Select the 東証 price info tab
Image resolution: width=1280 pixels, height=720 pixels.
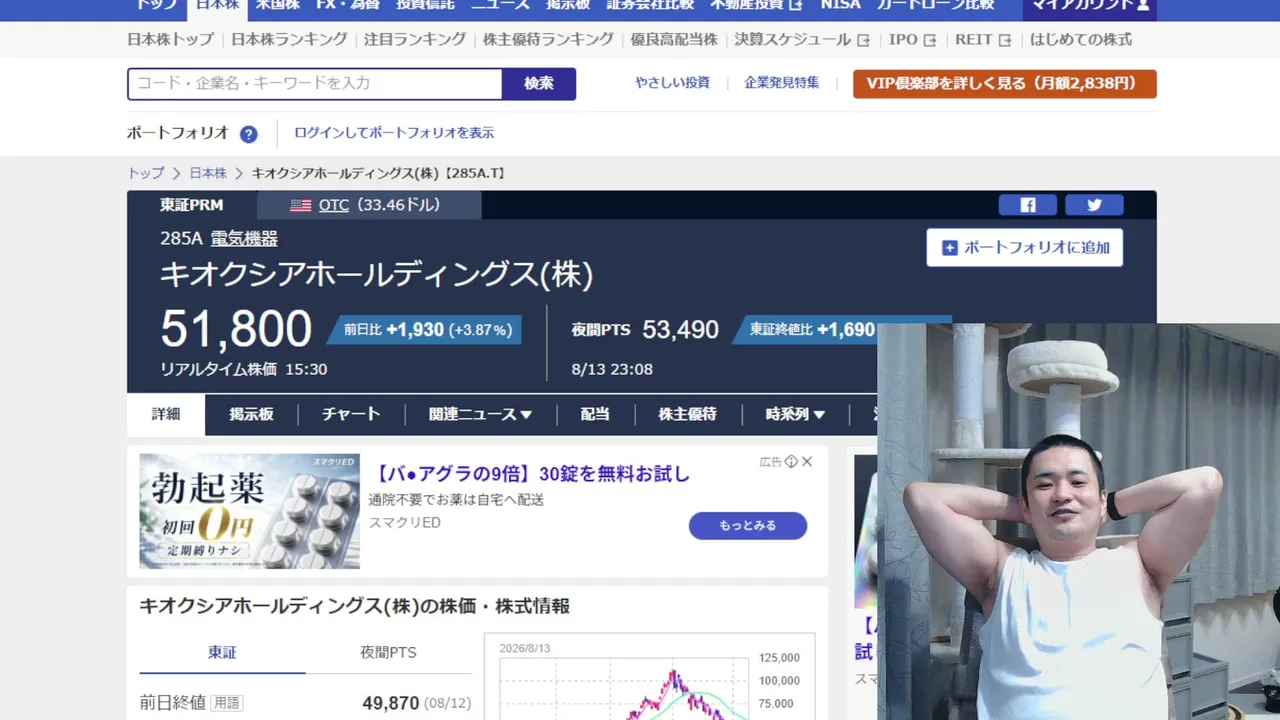click(x=222, y=653)
